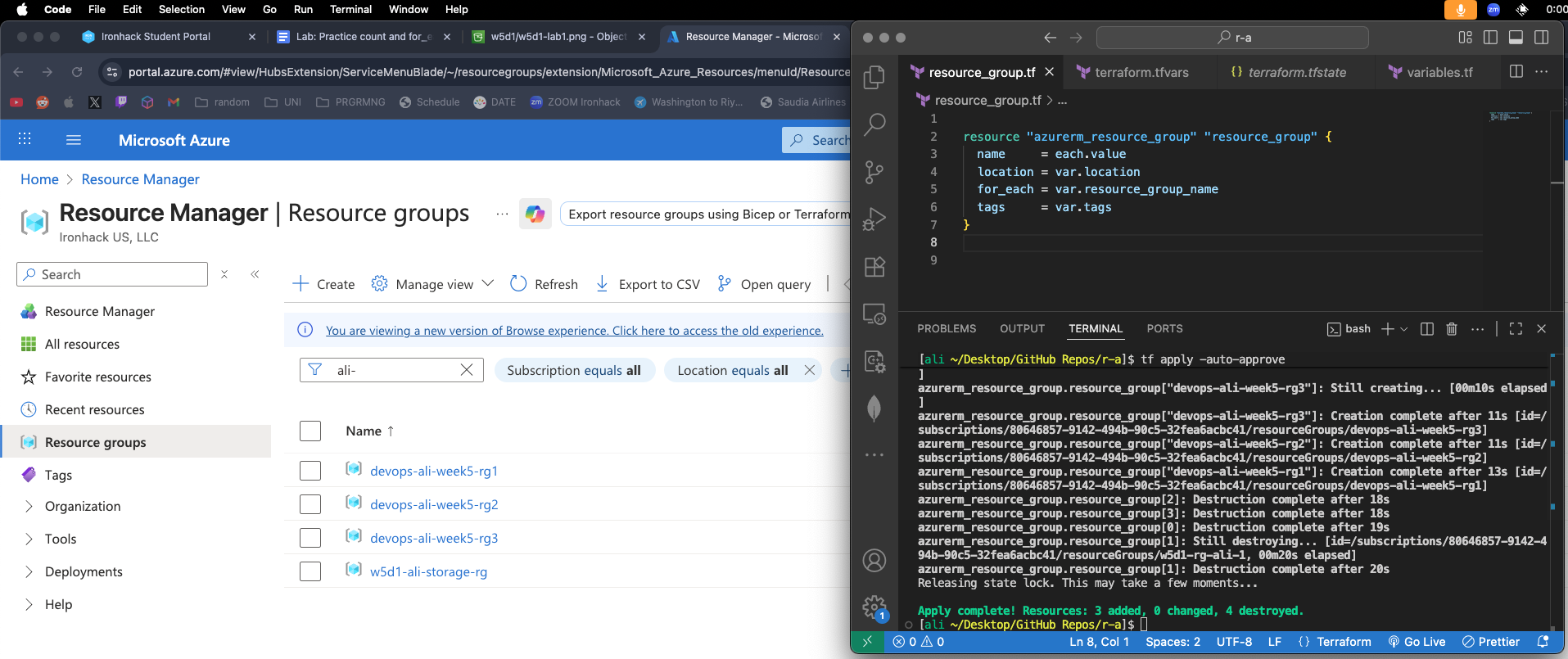Click Open query button
Viewport: 1568px width, 659px height.
click(763, 284)
